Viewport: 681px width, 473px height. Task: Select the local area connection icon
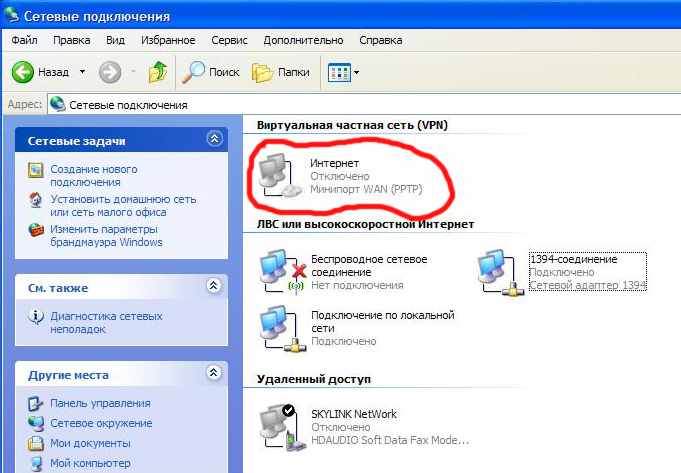pos(283,328)
